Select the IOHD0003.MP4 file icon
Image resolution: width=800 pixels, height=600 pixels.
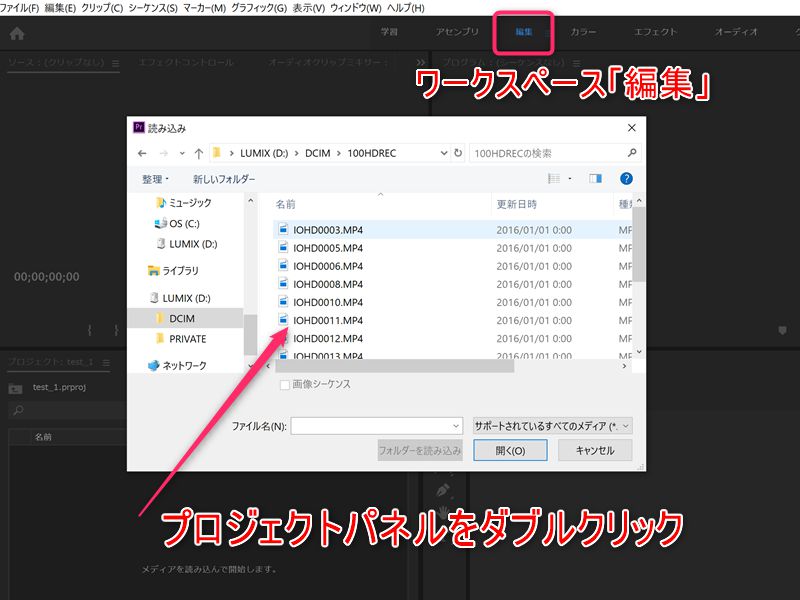coord(283,230)
